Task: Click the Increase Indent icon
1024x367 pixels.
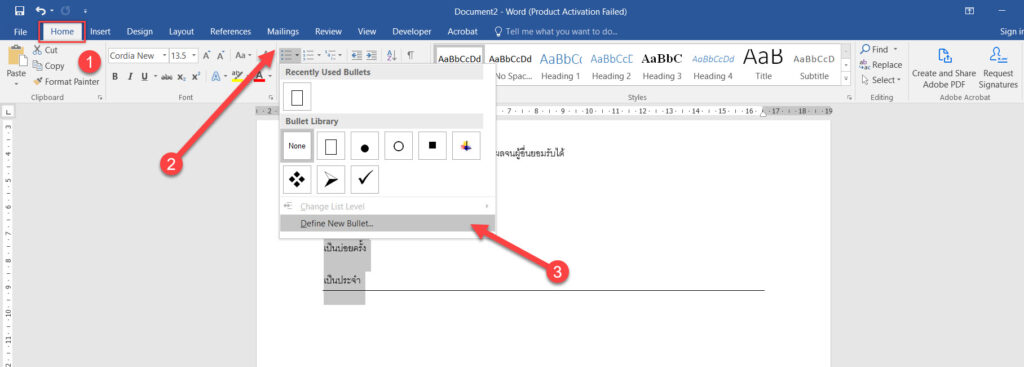Action: tap(371, 56)
